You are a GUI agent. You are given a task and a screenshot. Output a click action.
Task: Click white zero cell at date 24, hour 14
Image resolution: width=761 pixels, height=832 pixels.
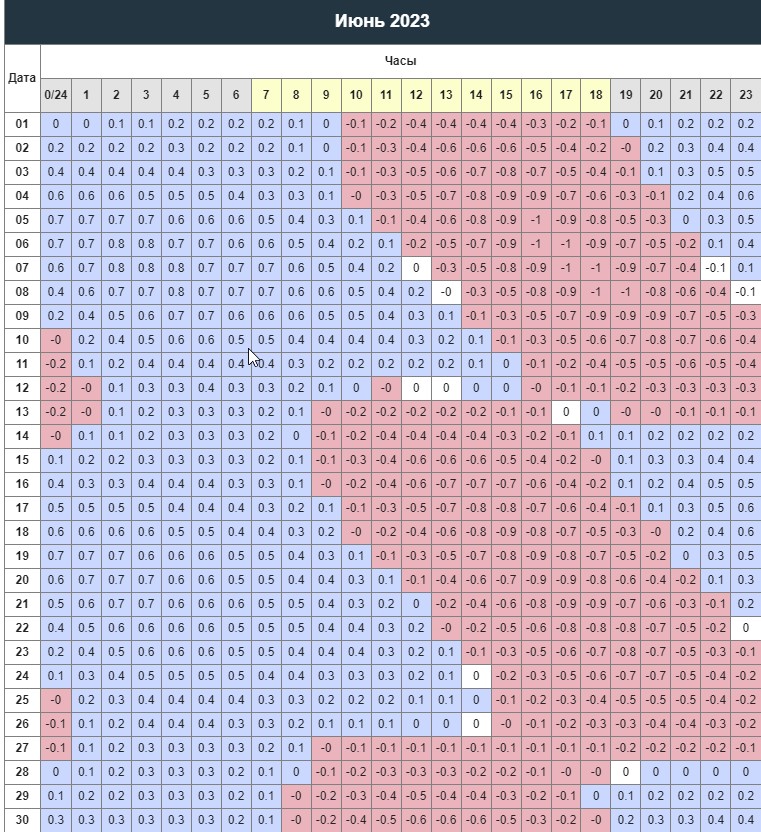click(476, 676)
